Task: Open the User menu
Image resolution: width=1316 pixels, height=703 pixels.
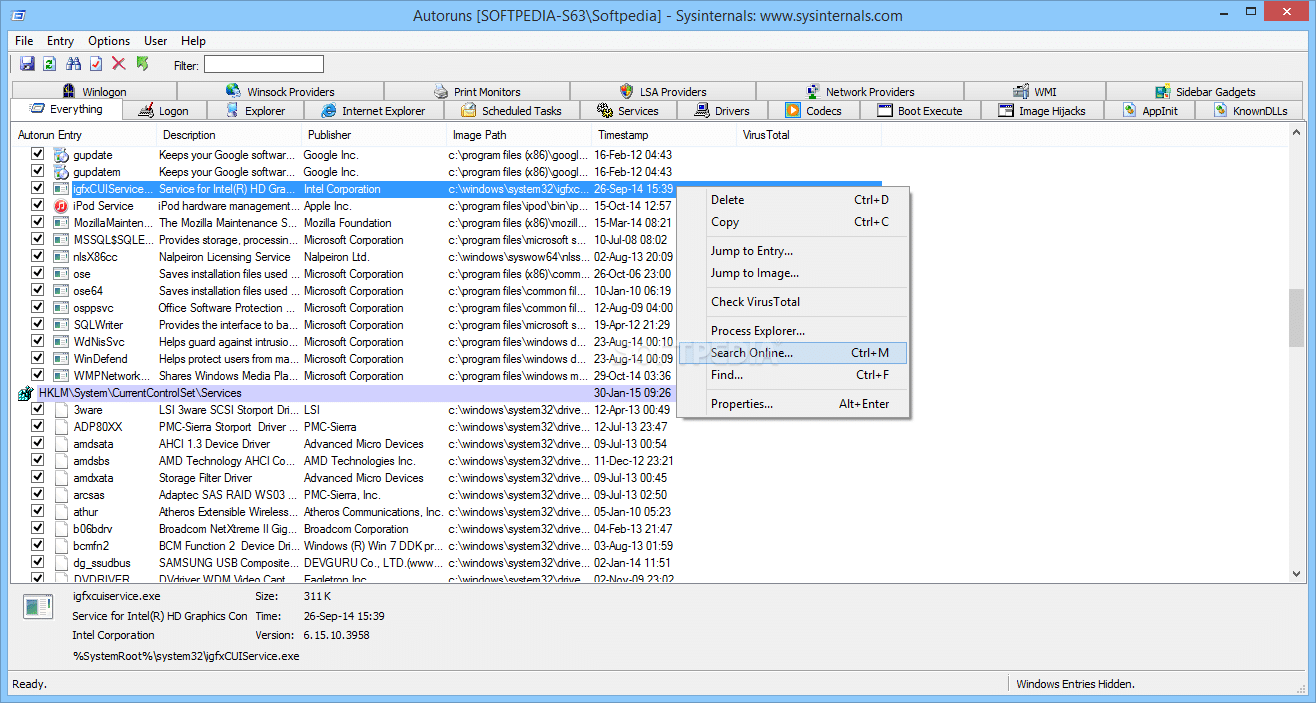Action: click(156, 41)
